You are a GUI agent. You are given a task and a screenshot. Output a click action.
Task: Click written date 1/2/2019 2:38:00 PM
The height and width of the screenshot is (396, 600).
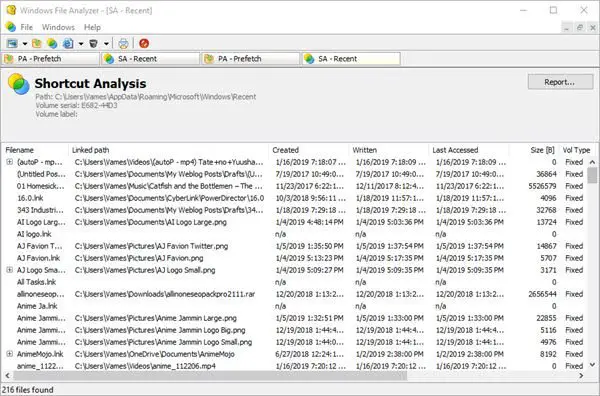[x=390, y=354]
